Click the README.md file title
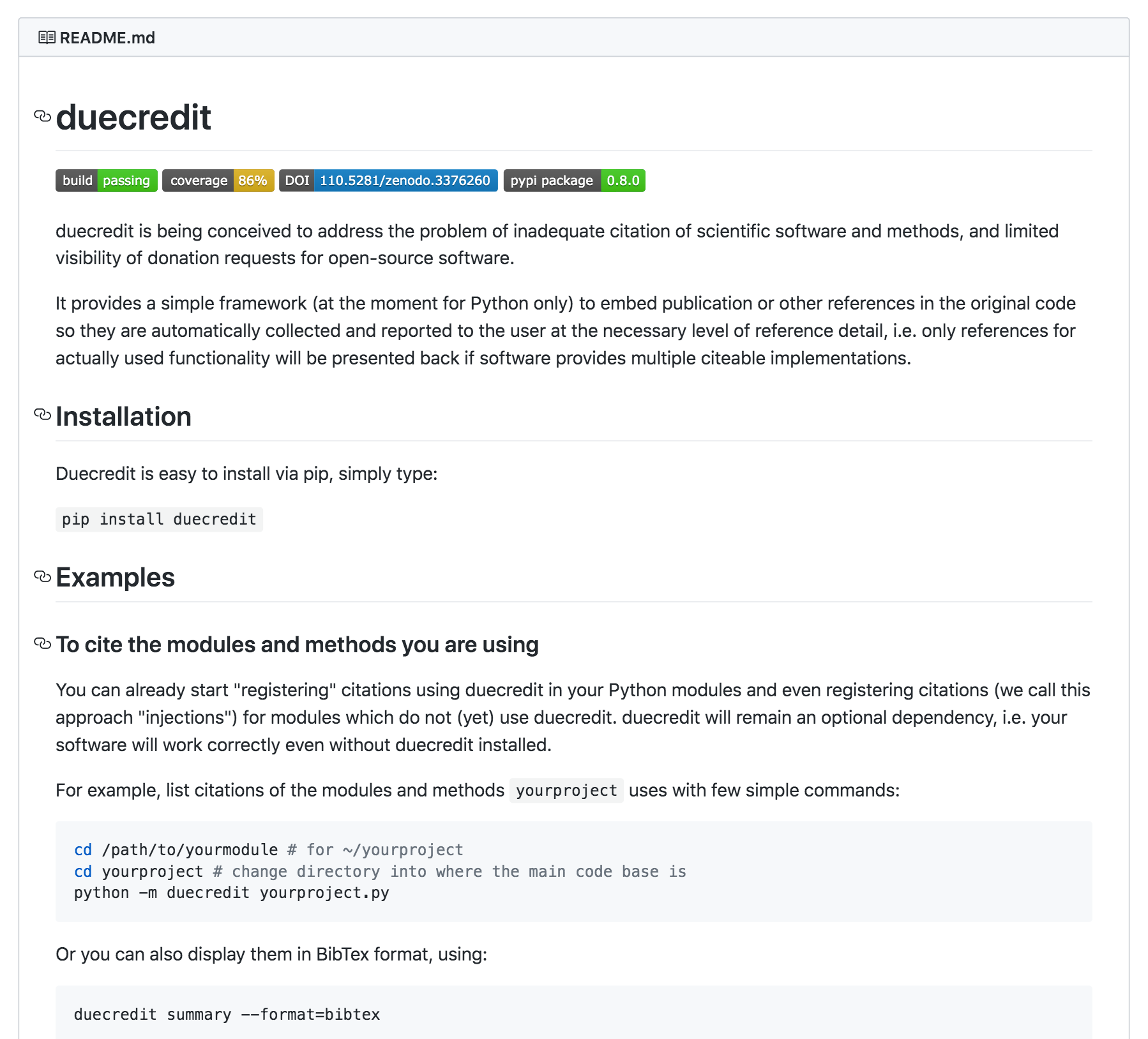 [x=107, y=38]
